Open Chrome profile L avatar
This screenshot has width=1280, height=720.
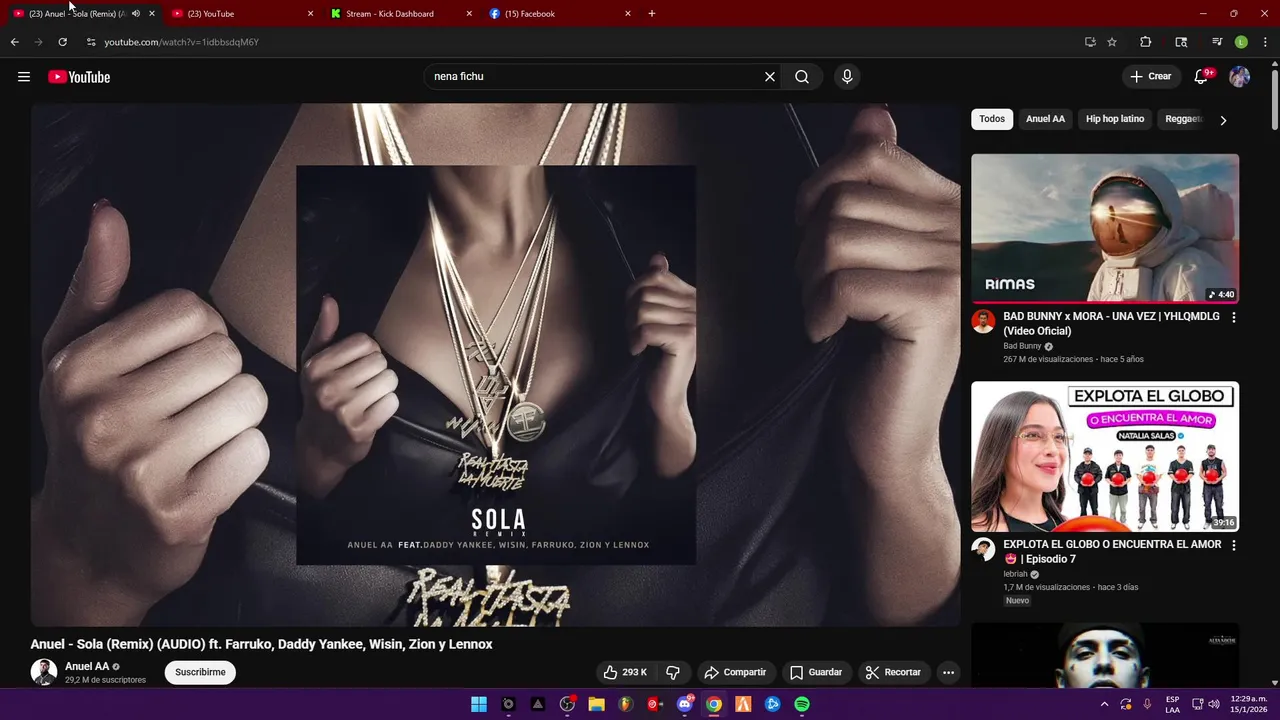click(x=1241, y=42)
